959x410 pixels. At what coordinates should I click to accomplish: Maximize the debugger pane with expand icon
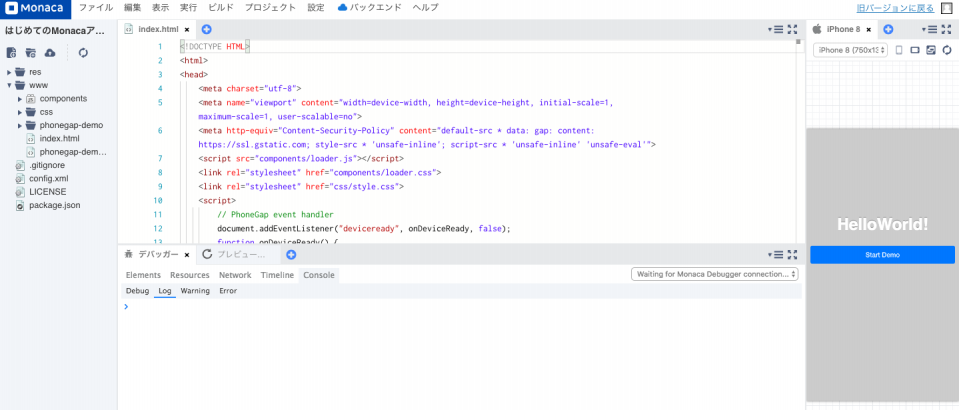(x=793, y=255)
